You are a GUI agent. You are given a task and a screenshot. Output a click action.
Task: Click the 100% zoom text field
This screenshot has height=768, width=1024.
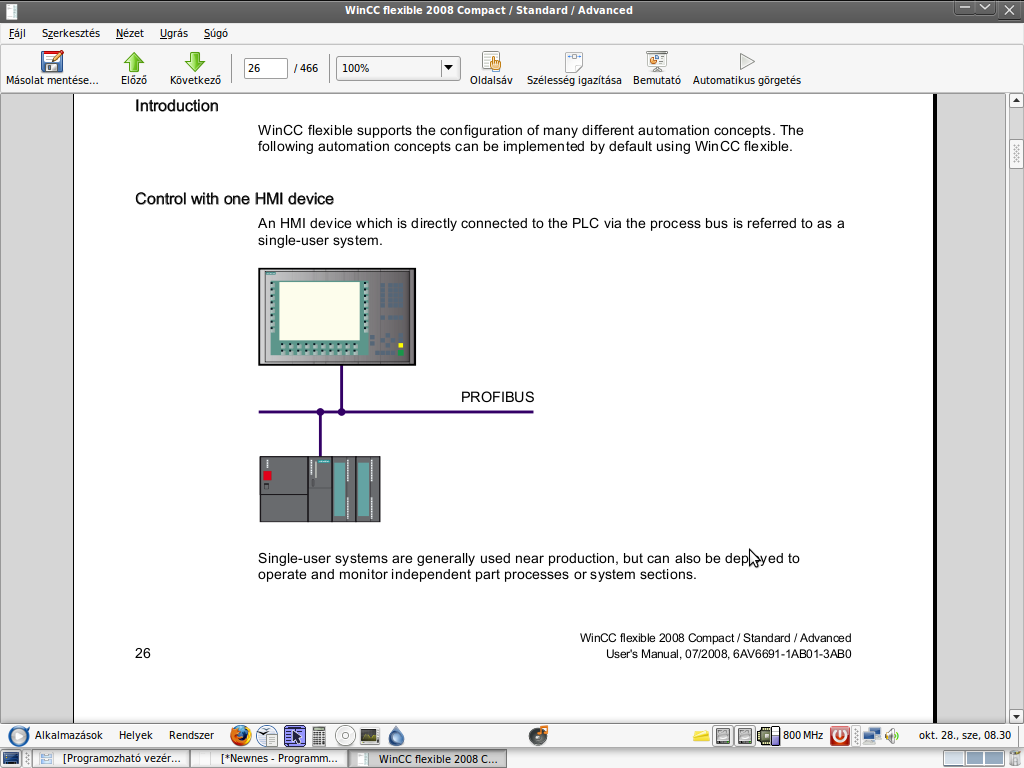pos(389,68)
